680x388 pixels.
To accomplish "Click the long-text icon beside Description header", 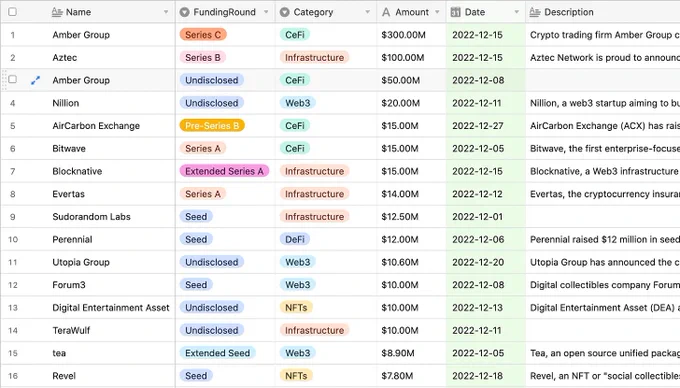I will point(535,12).
